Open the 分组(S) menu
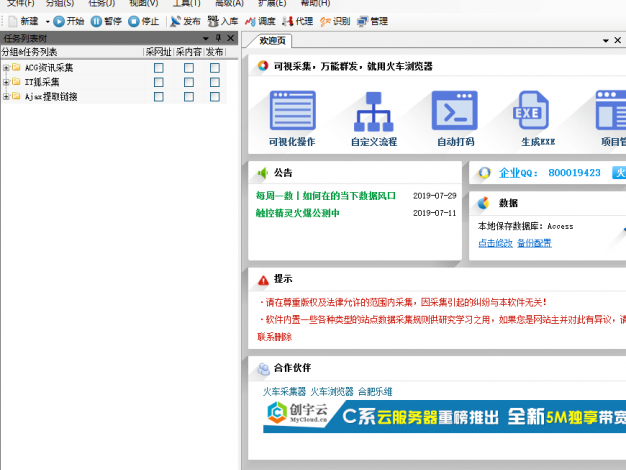 click(60, 3)
